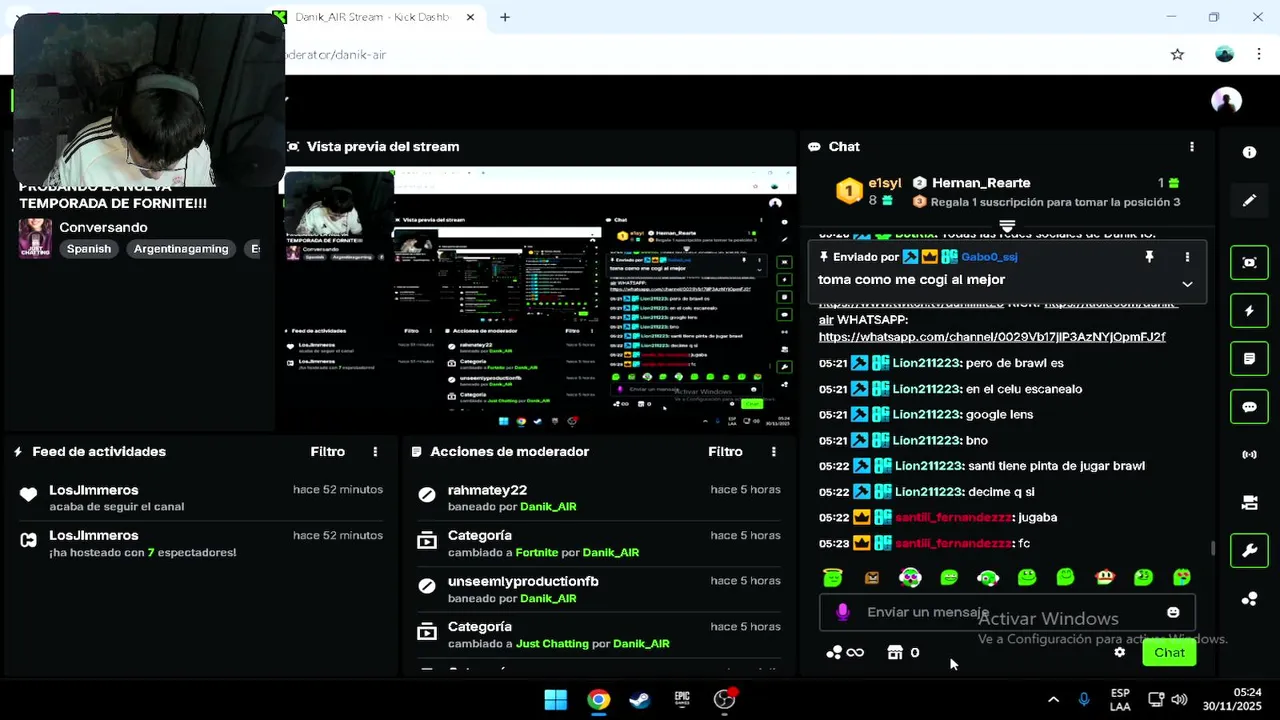This screenshot has height=720, width=1280.
Task: Toggle the moderator actions panel in the sidebar
Action: tap(1249, 358)
